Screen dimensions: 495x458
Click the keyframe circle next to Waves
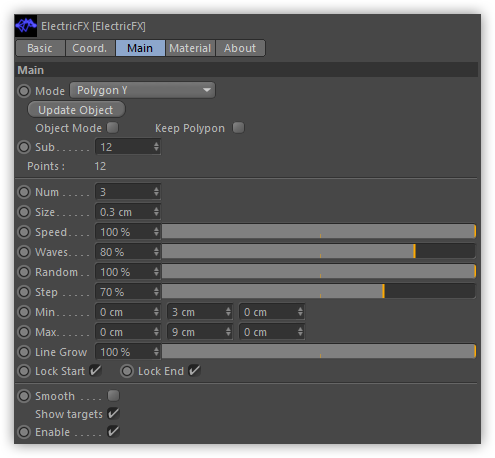pyautogui.click(x=24, y=252)
